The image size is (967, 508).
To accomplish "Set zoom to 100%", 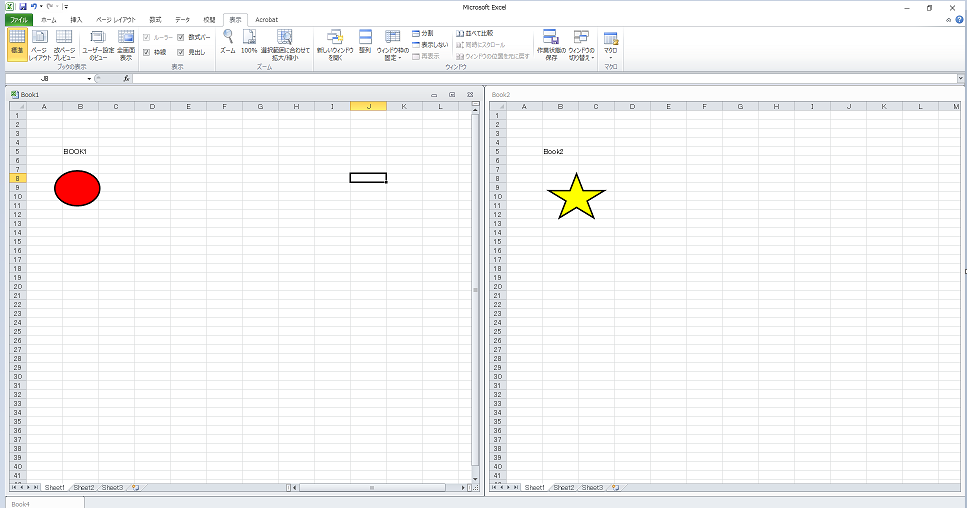I will (249, 42).
